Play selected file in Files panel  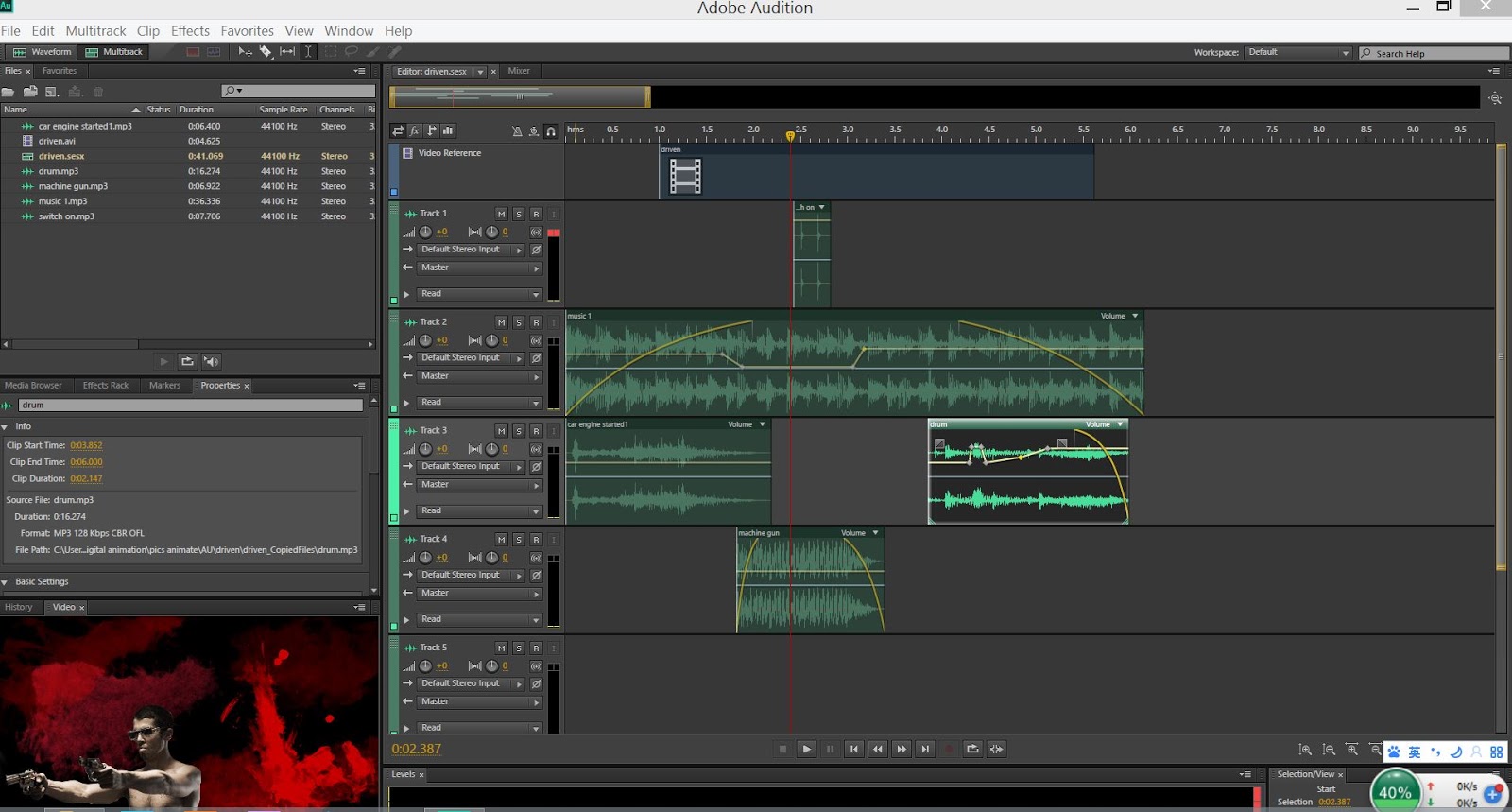coord(163,361)
